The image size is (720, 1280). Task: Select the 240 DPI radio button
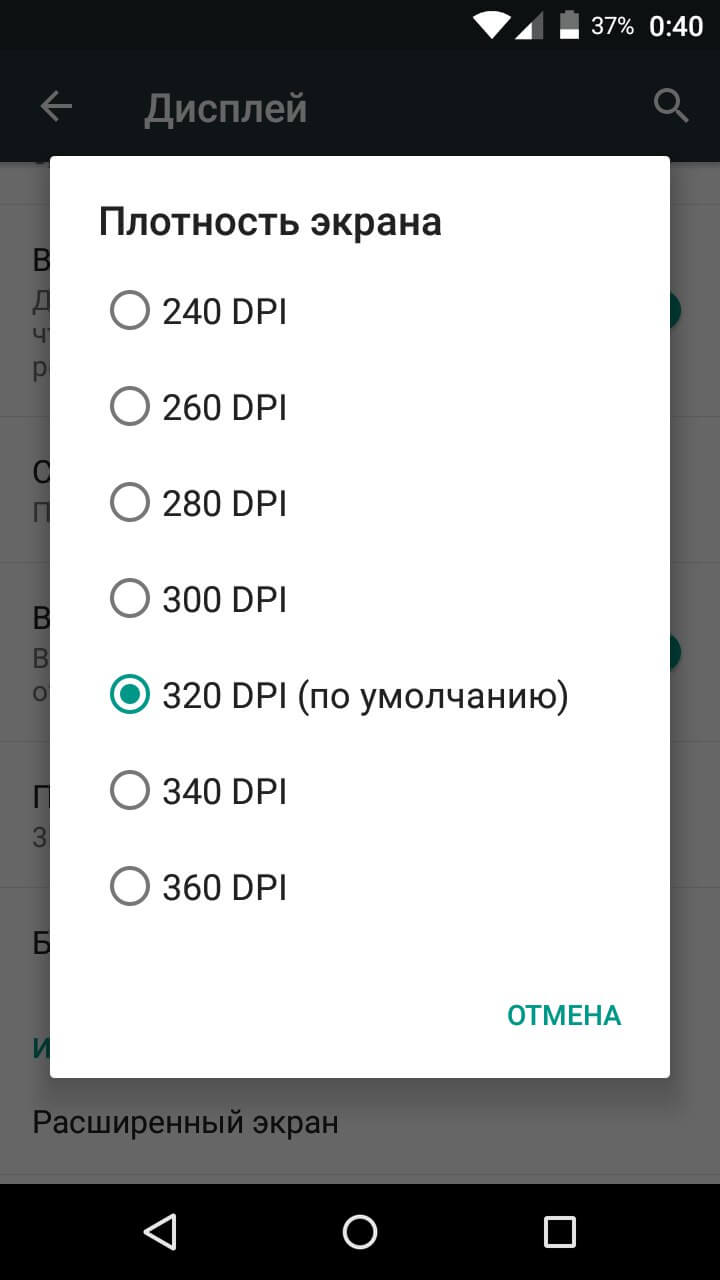tap(130, 312)
